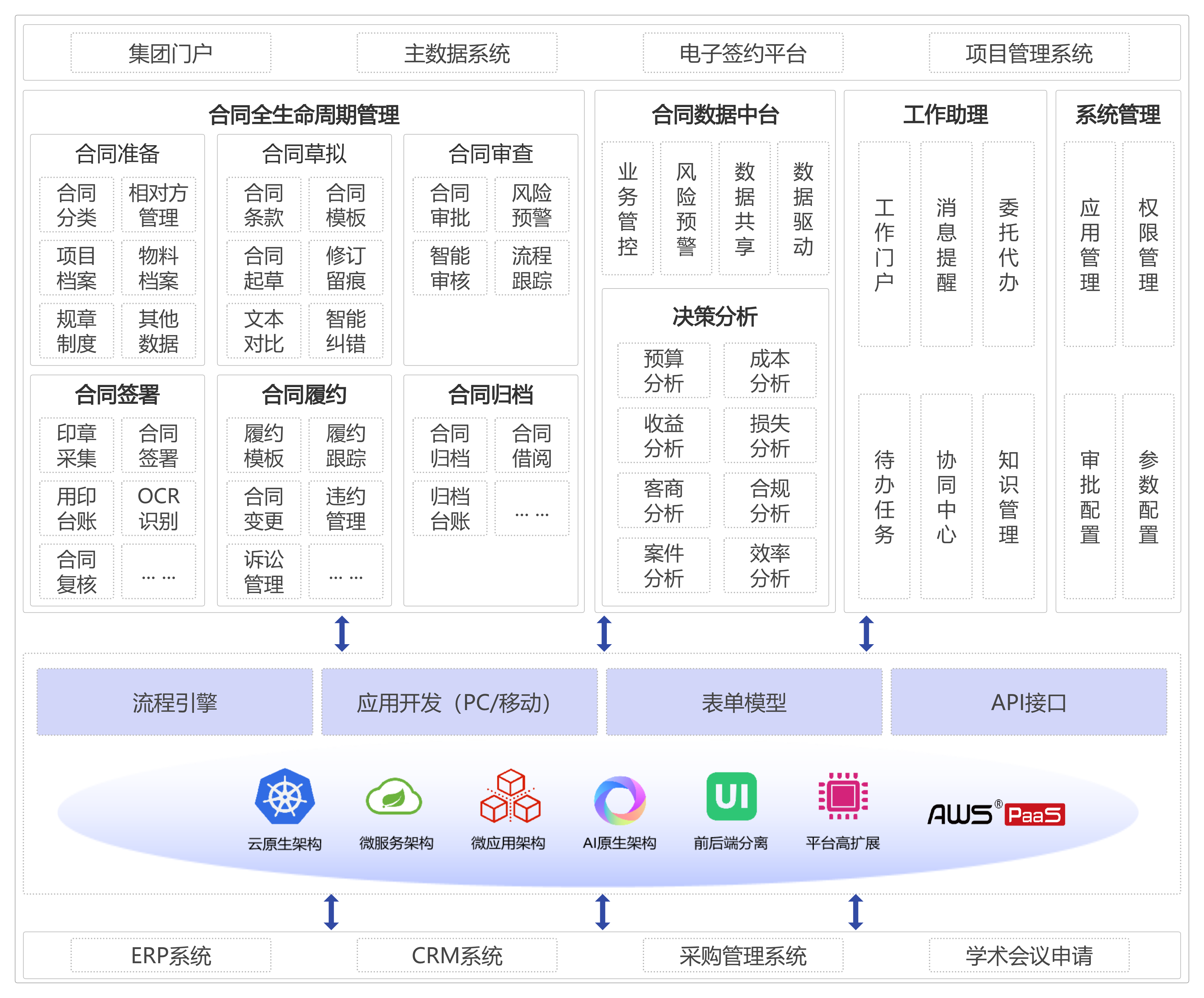
Task: Select the 合同复核 module
Action: (x=77, y=572)
